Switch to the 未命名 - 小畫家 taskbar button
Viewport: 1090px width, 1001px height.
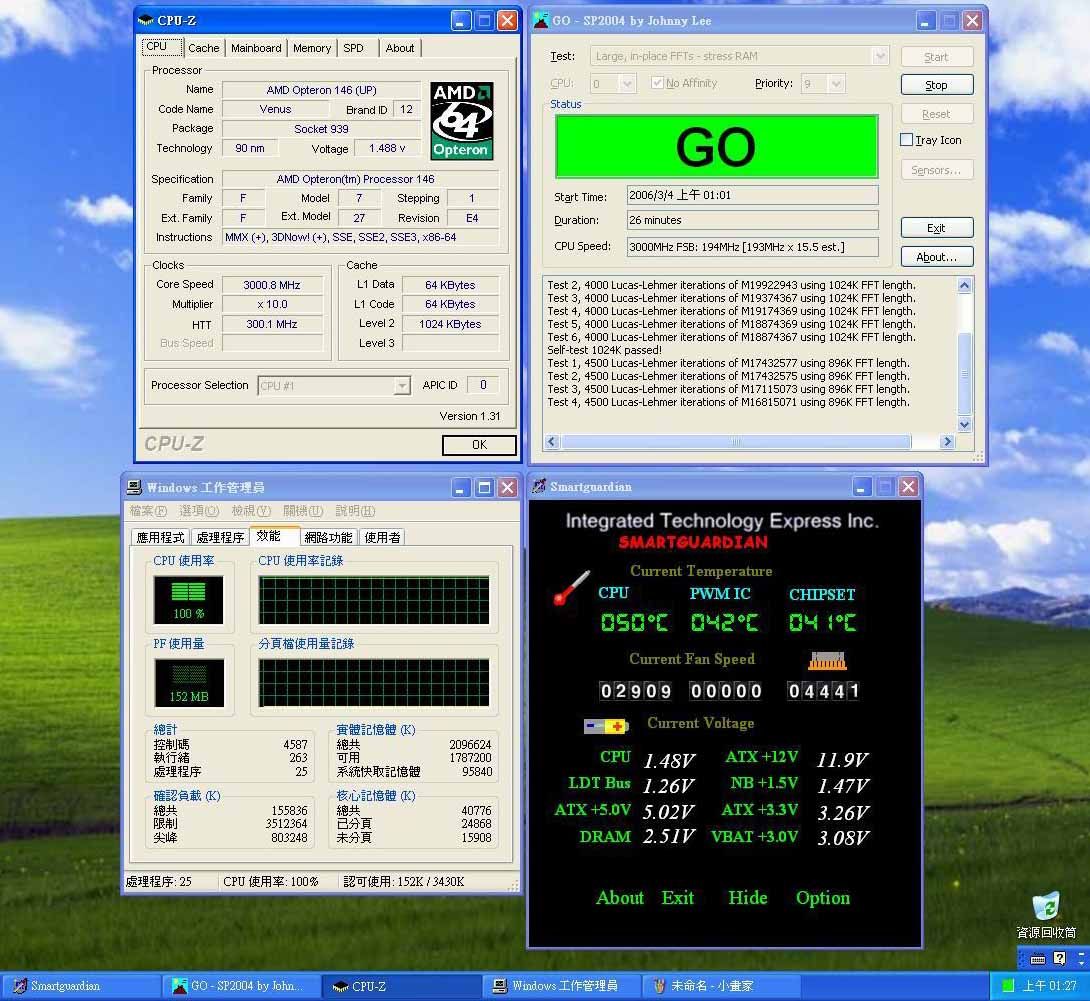click(711, 986)
